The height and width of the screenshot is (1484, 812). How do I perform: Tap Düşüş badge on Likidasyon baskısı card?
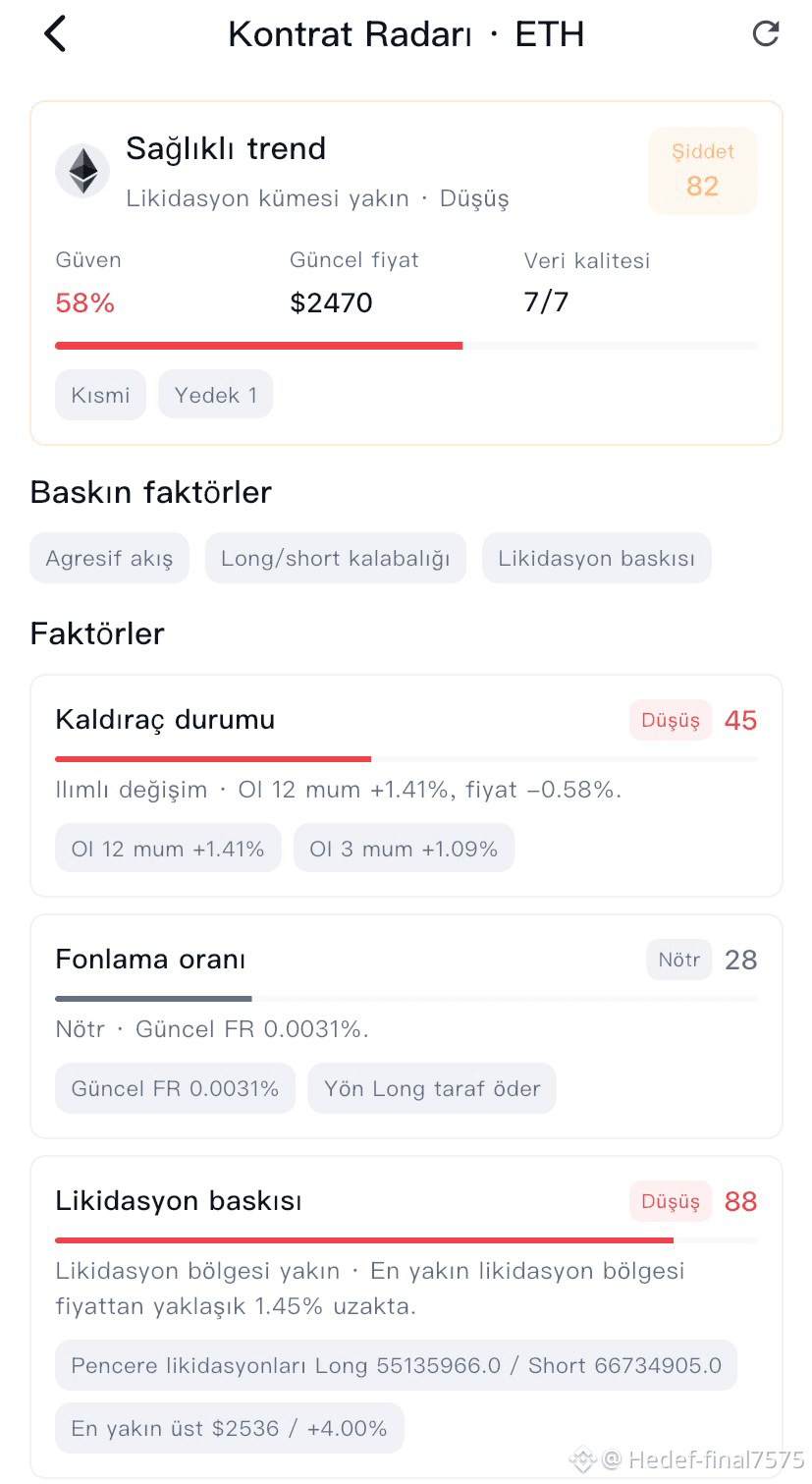671,1201
